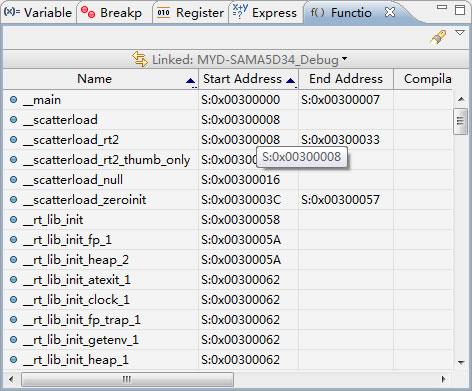Click the icon beside __rt_lib_init_heap_1
The image size is (472, 391).
coord(13,359)
